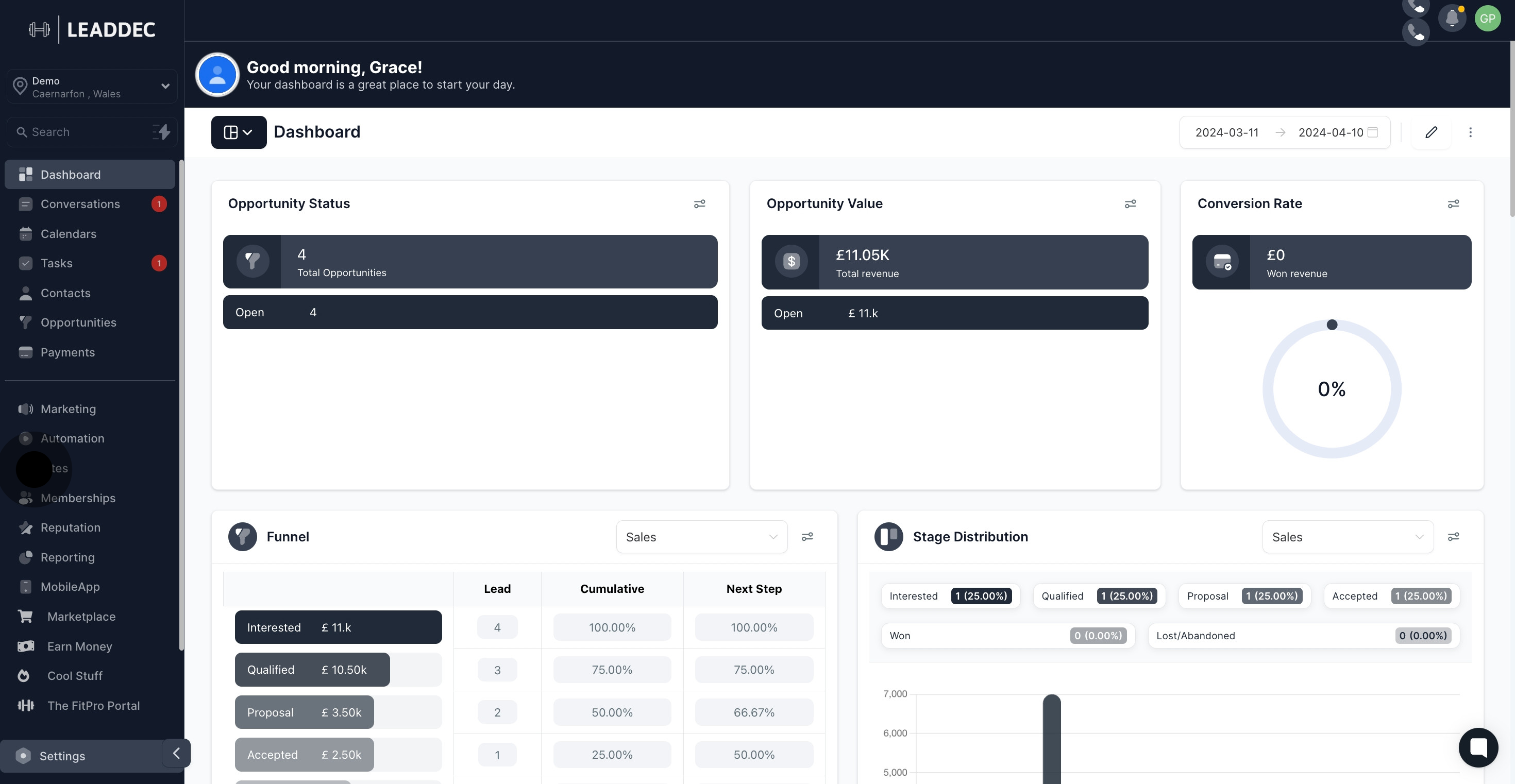1515x784 pixels.
Task: Click the Total Opportunities funnel icon
Action: 252,261
